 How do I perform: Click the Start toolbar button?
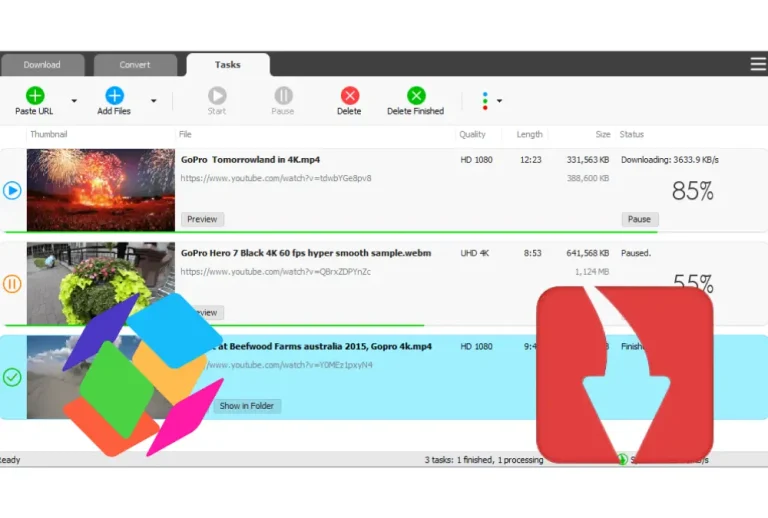click(x=216, y=101)
